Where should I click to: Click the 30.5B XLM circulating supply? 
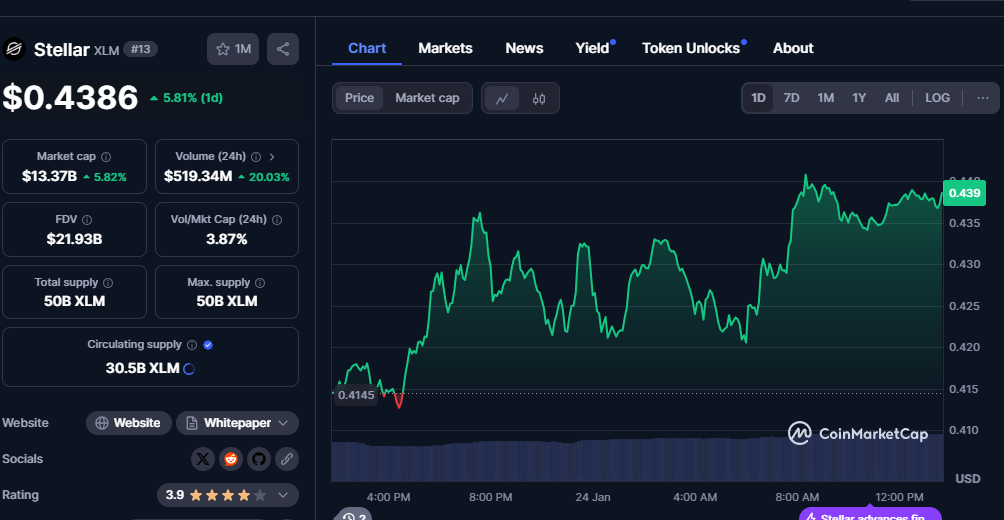pyautogui.click(x=142, y=369)
